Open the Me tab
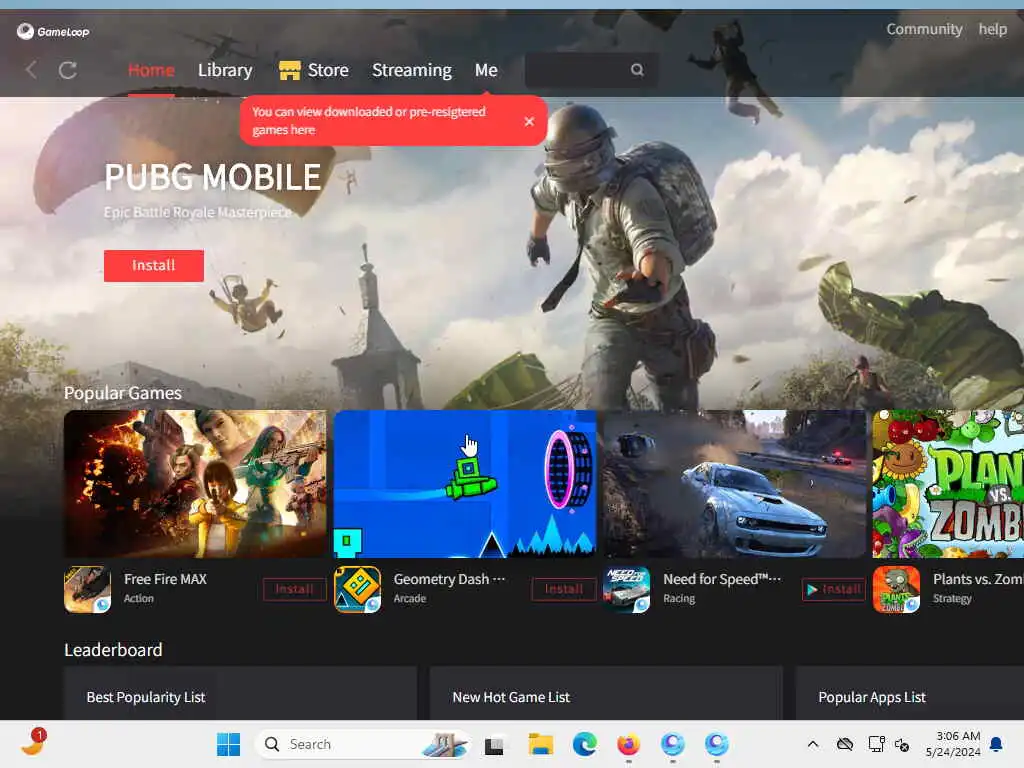The height and width of the screenshot is (768, 1024). click(x=486, y=70)
